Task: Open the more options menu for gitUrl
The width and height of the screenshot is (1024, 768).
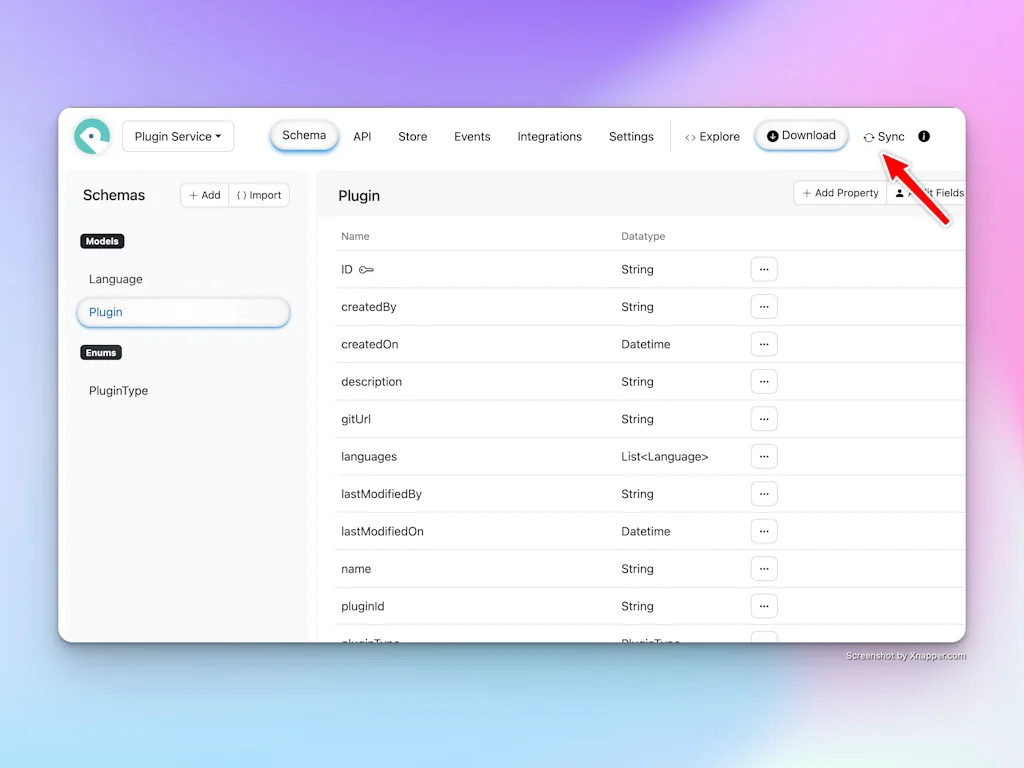Action: pyautogui.click(x=764, y=419)
